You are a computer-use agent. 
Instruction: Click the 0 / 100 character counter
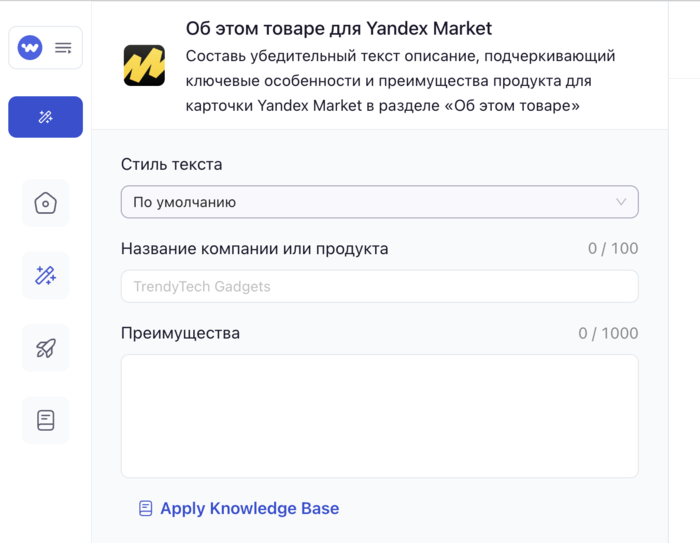click(613, 249)
